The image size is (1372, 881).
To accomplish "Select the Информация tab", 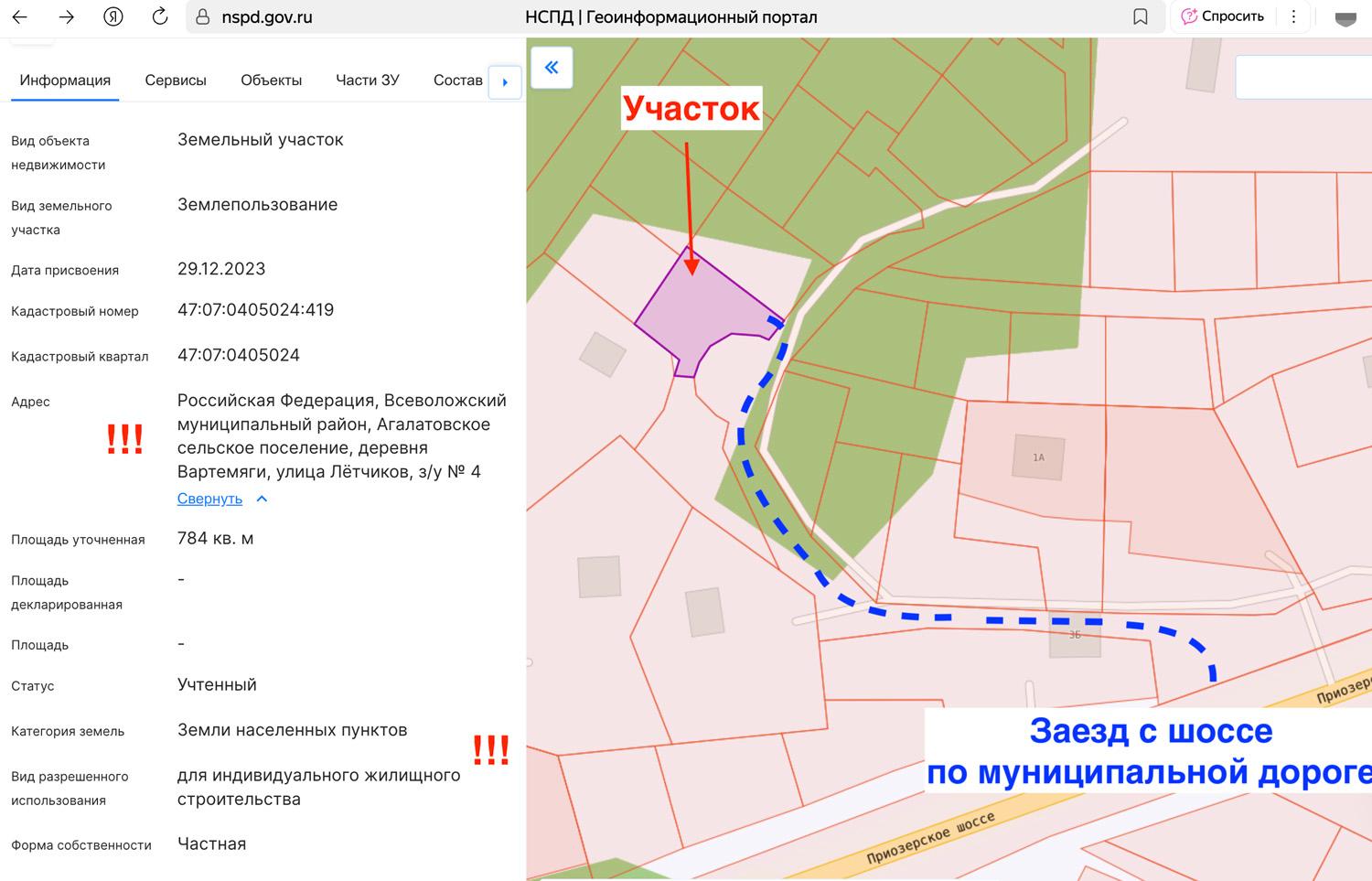I will tap(65, 81).
